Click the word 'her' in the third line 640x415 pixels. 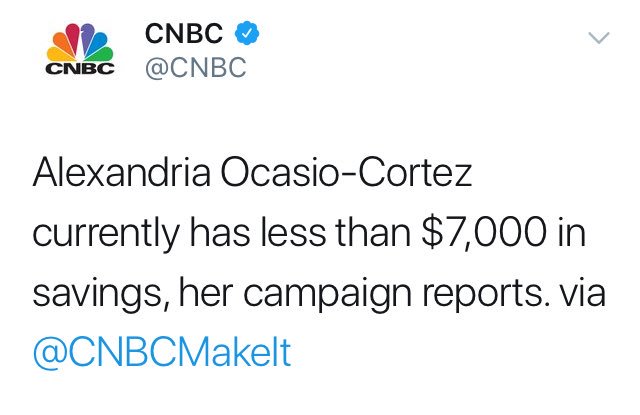click(x=206, y=292)
